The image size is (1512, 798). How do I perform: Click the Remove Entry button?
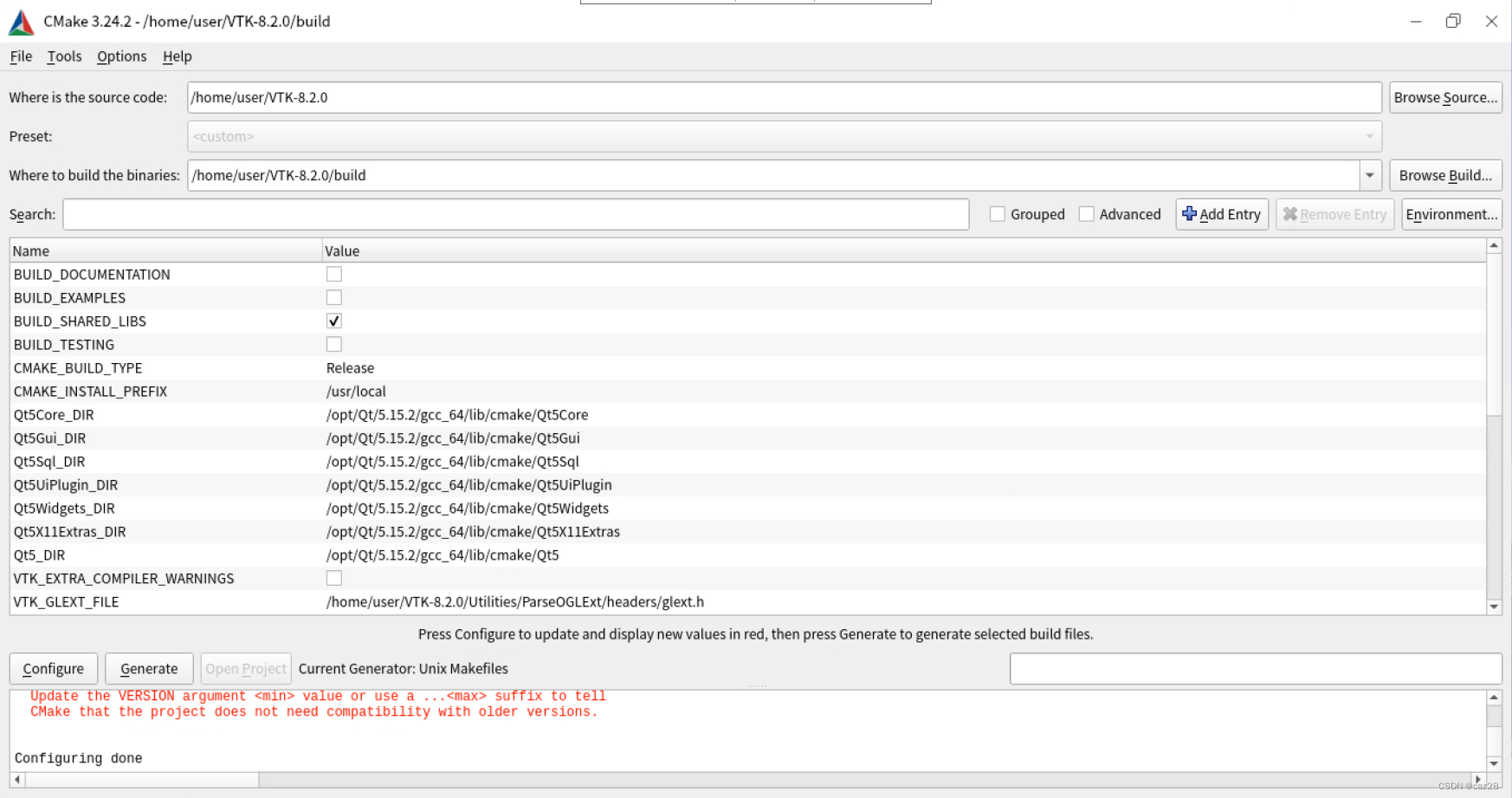[1334, 215]
